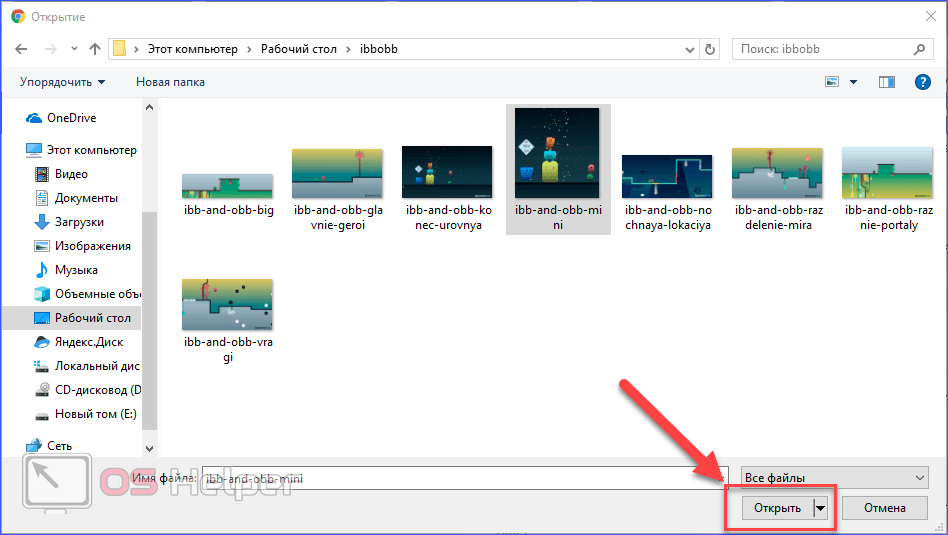Open Загрузки folder in sidebar
This screenshot has height=535, width=948.
(x=79, y=222)
